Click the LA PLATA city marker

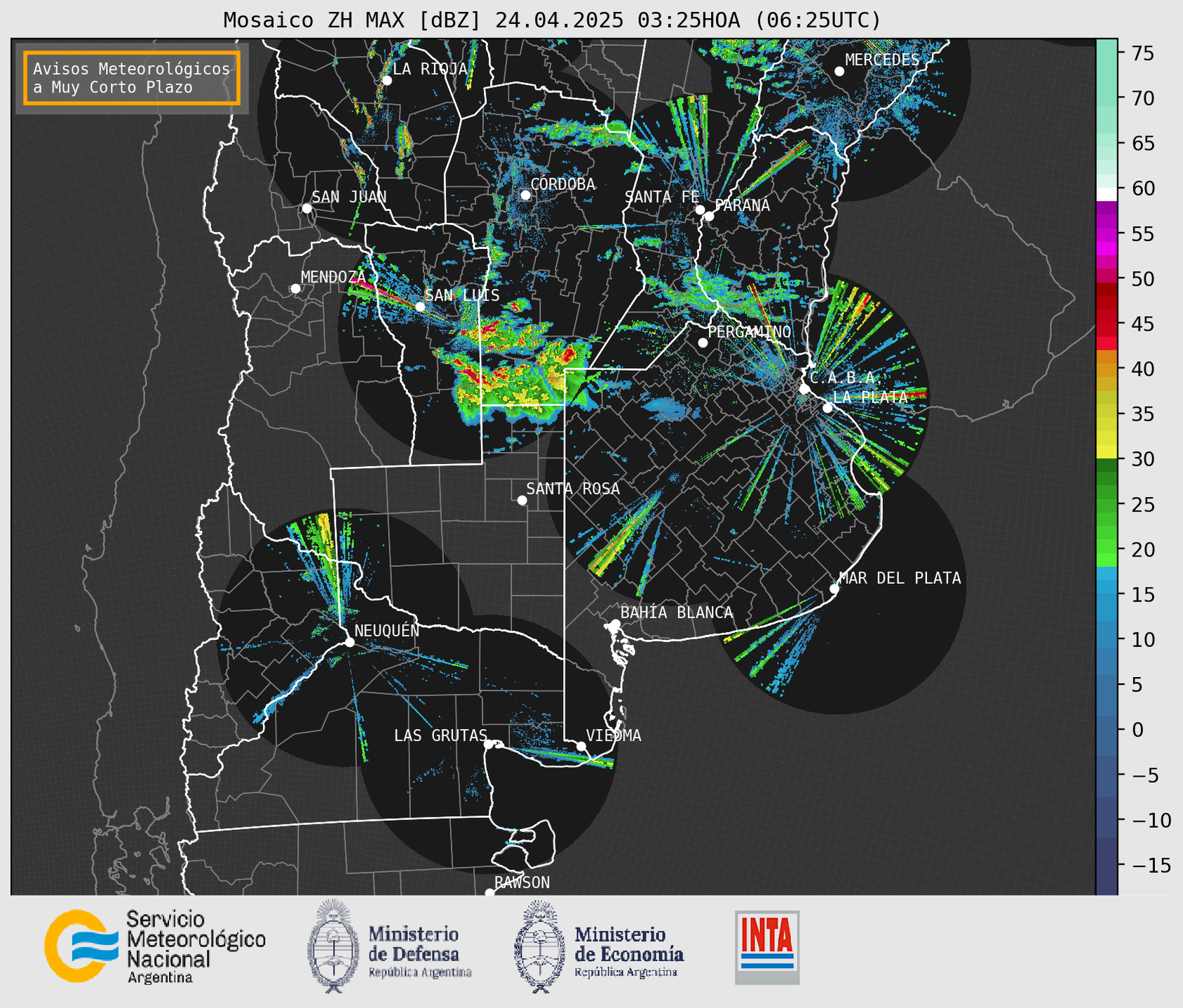pyautogui.click(x=827, y=408)
